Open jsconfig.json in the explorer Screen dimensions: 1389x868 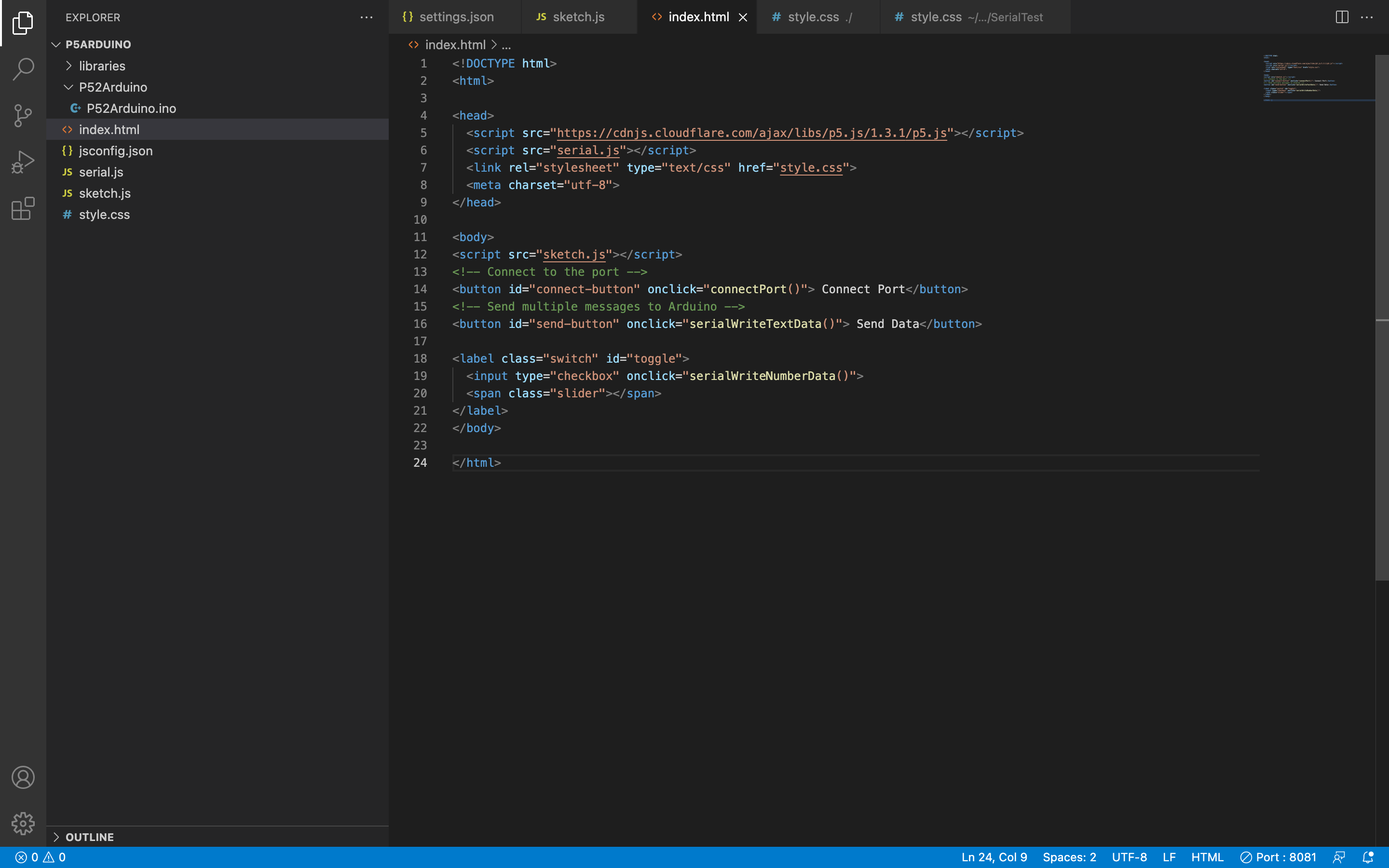[217, 150]
